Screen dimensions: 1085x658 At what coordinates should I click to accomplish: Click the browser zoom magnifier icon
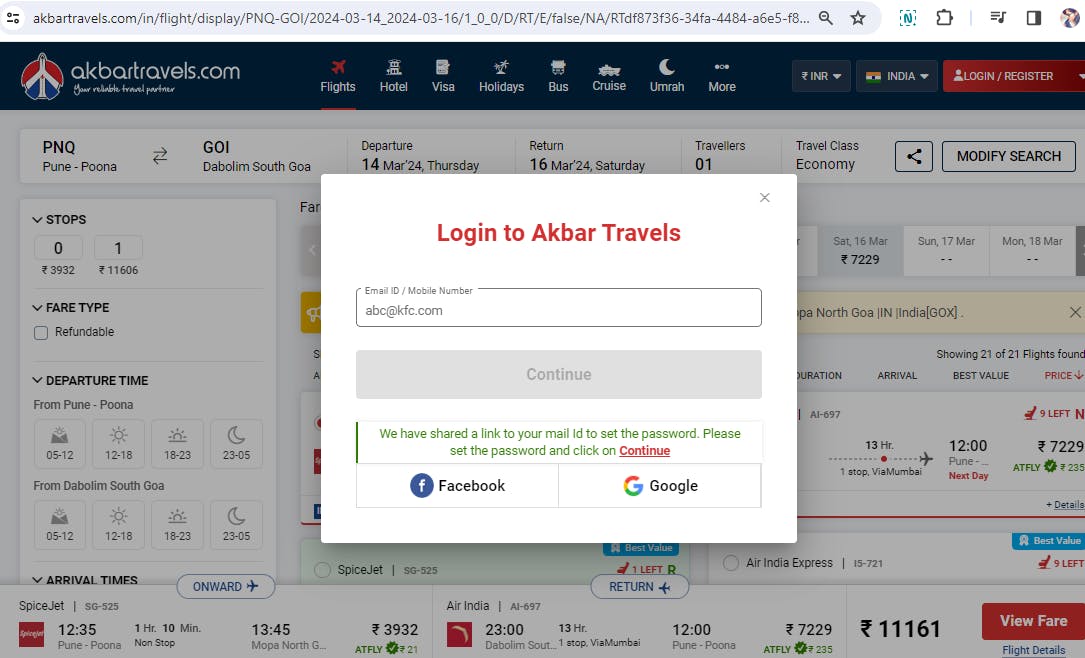pyautogui.click(x=826, y=18)
